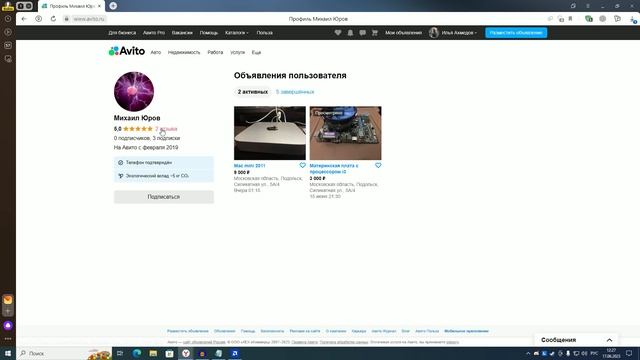Open the Каталоги dropdown menu
Viewport: 640px width, 360px height.
click(x=237, y=33)
